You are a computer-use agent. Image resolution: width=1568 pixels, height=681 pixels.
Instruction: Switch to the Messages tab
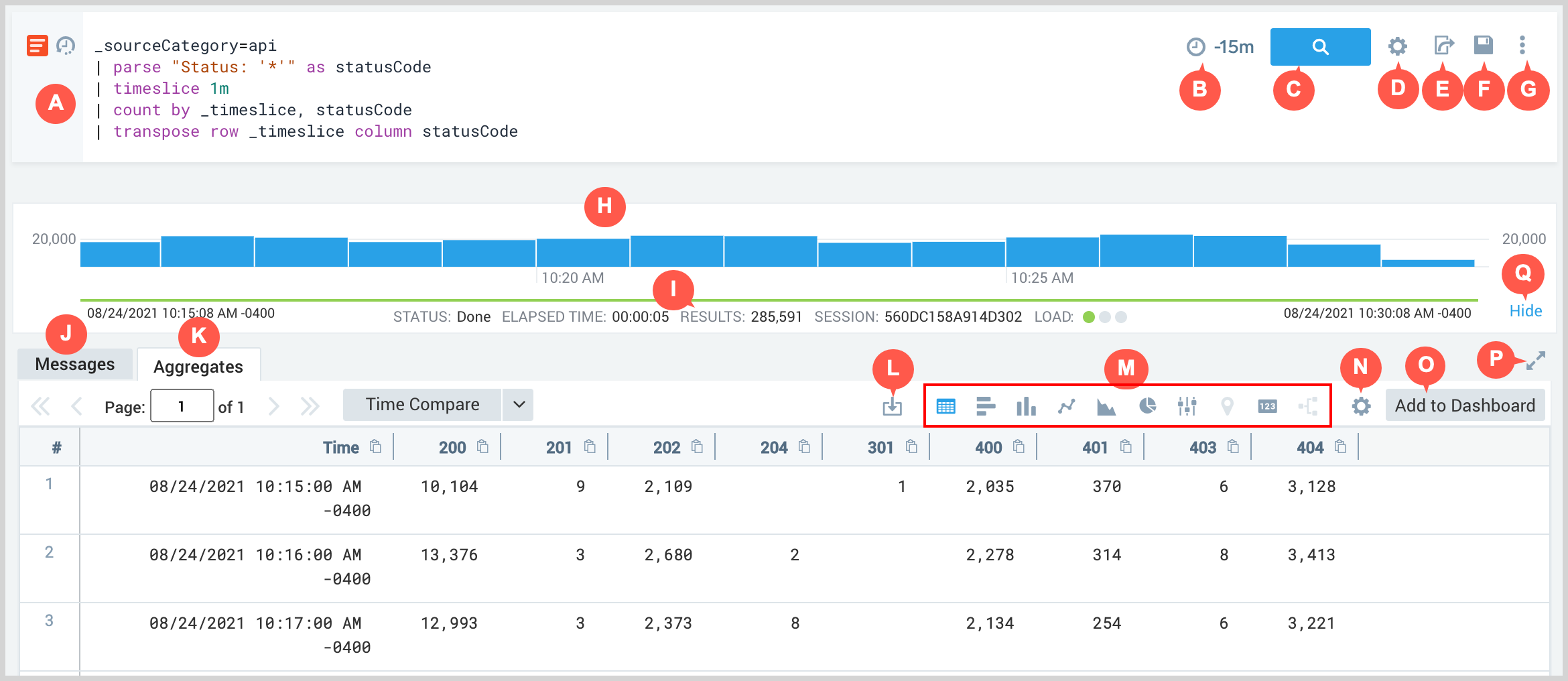(75, 364)
